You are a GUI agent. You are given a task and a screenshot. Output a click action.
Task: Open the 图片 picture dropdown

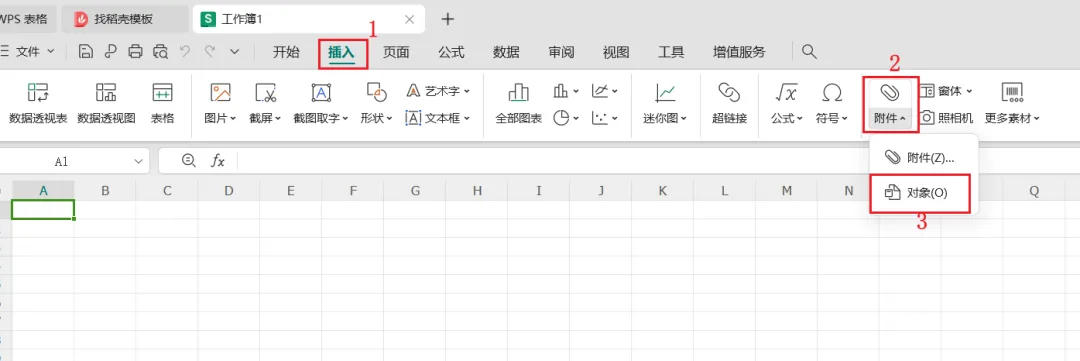[x=220, y=103]
